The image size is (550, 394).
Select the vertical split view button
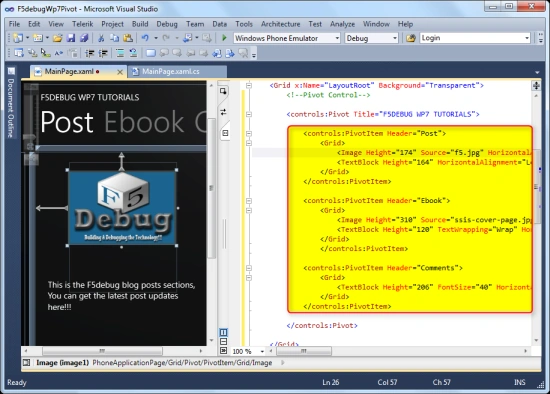click(x=223, y=332)
